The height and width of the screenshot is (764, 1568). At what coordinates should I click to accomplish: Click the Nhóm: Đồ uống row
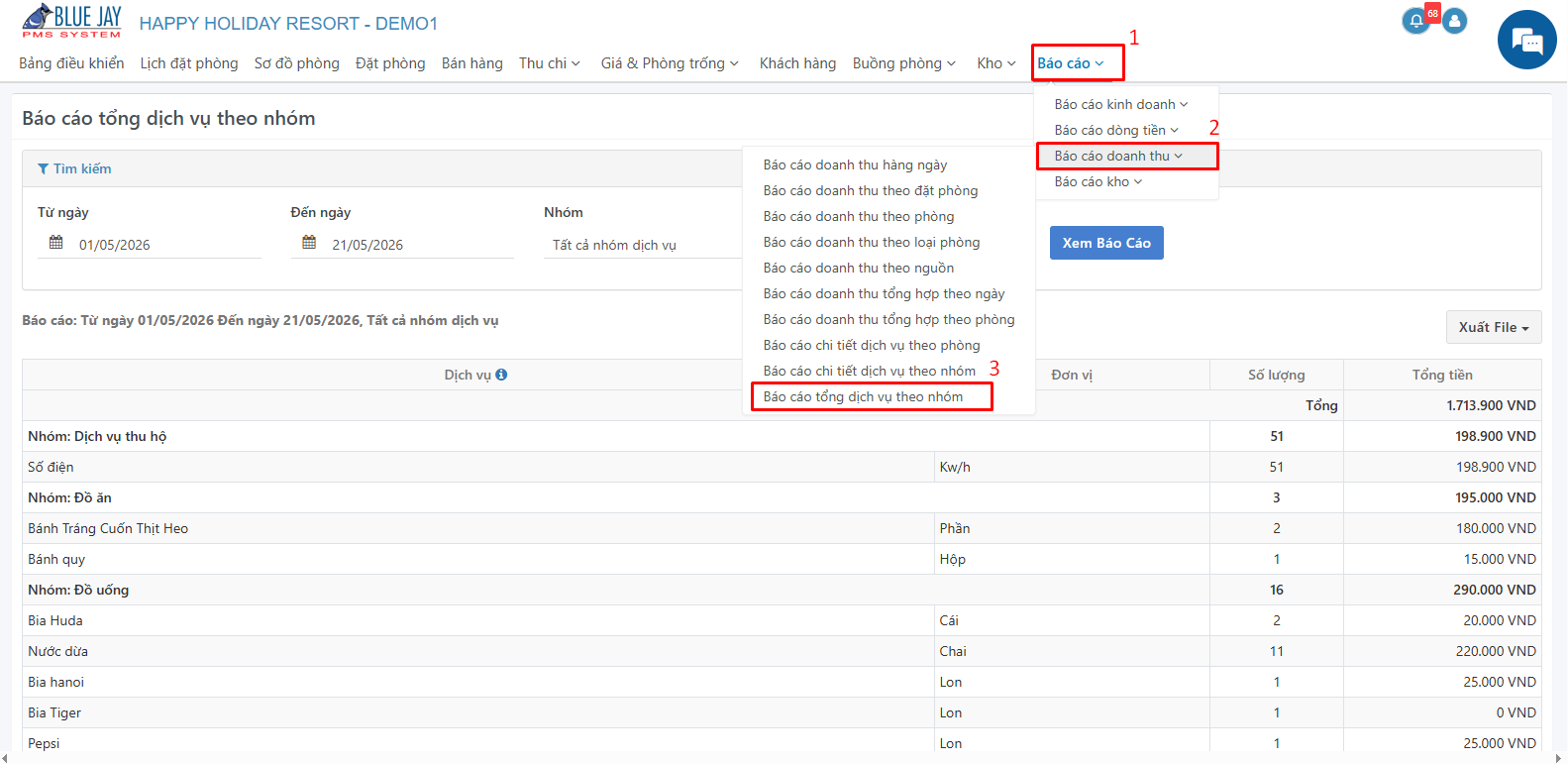point(782,590)
